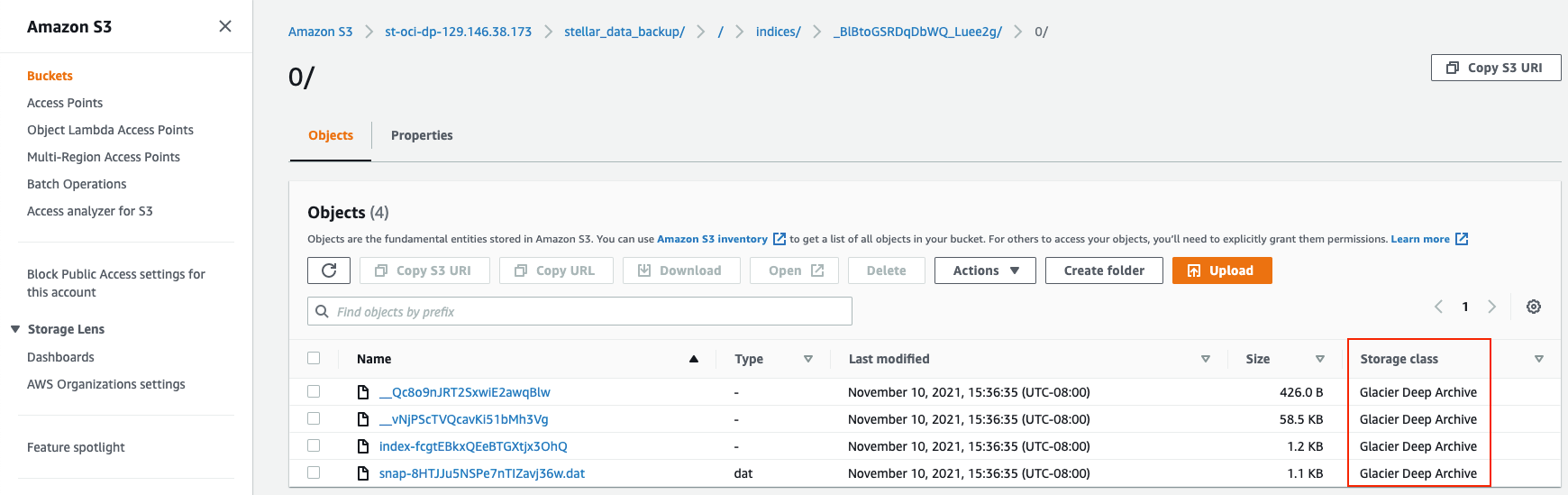Close the Amazon S3 sidebar panel
Viewport: 1568px width, 495px height.
(225, 26)
